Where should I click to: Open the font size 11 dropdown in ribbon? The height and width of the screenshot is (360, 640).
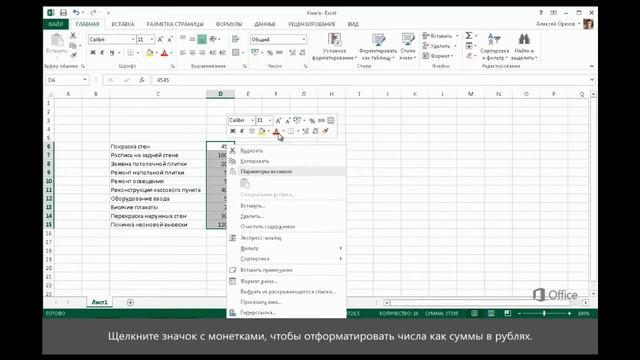pyautogui.click(x=152, y=40)
